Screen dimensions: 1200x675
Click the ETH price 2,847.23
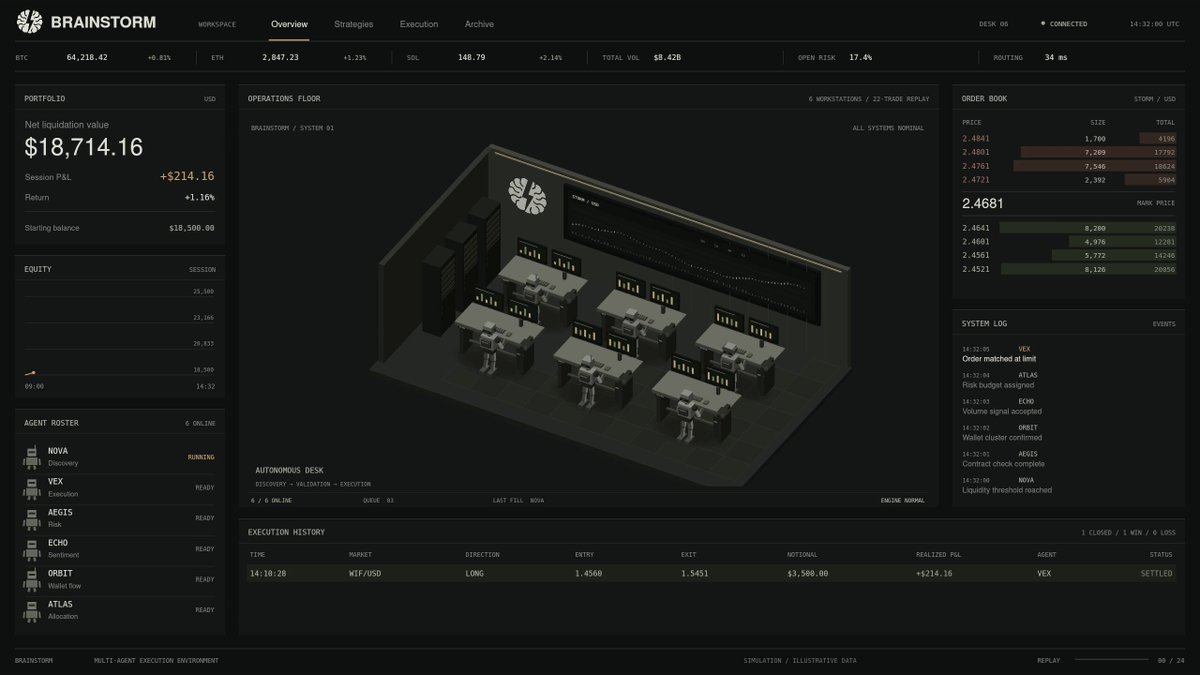pyautogui.click(x=280, y=57)
